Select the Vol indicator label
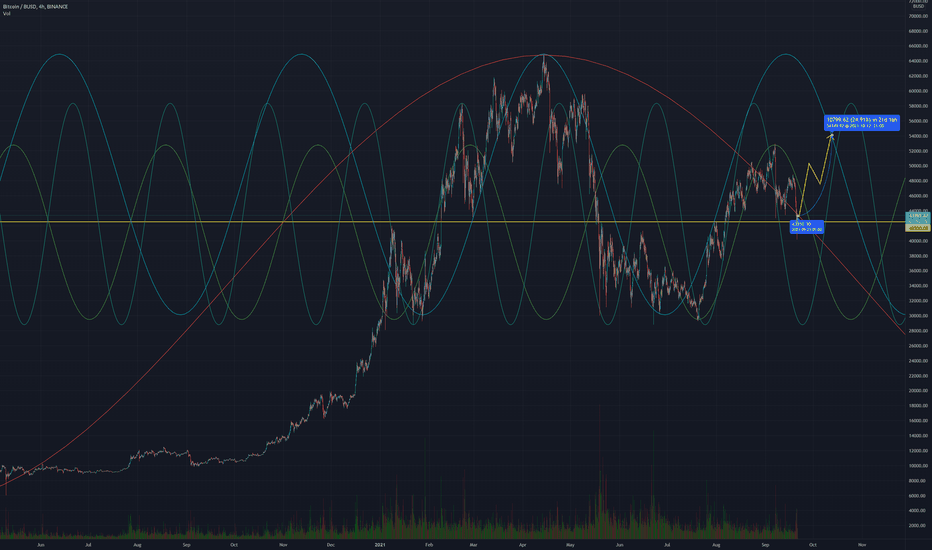This screenshot has width=932, height=550. point(7,13)
